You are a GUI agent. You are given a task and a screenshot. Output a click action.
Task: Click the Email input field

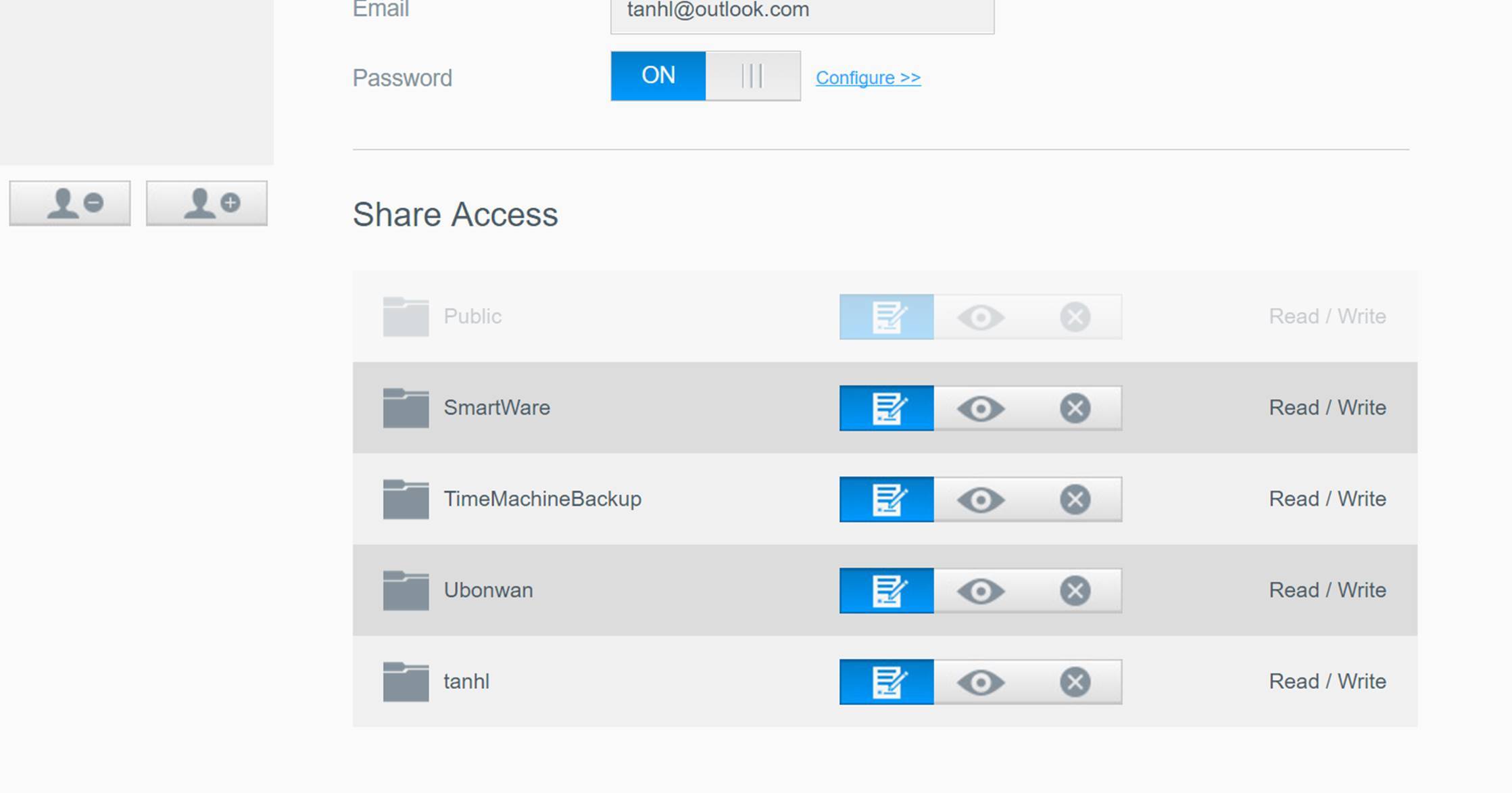(802, 12)
